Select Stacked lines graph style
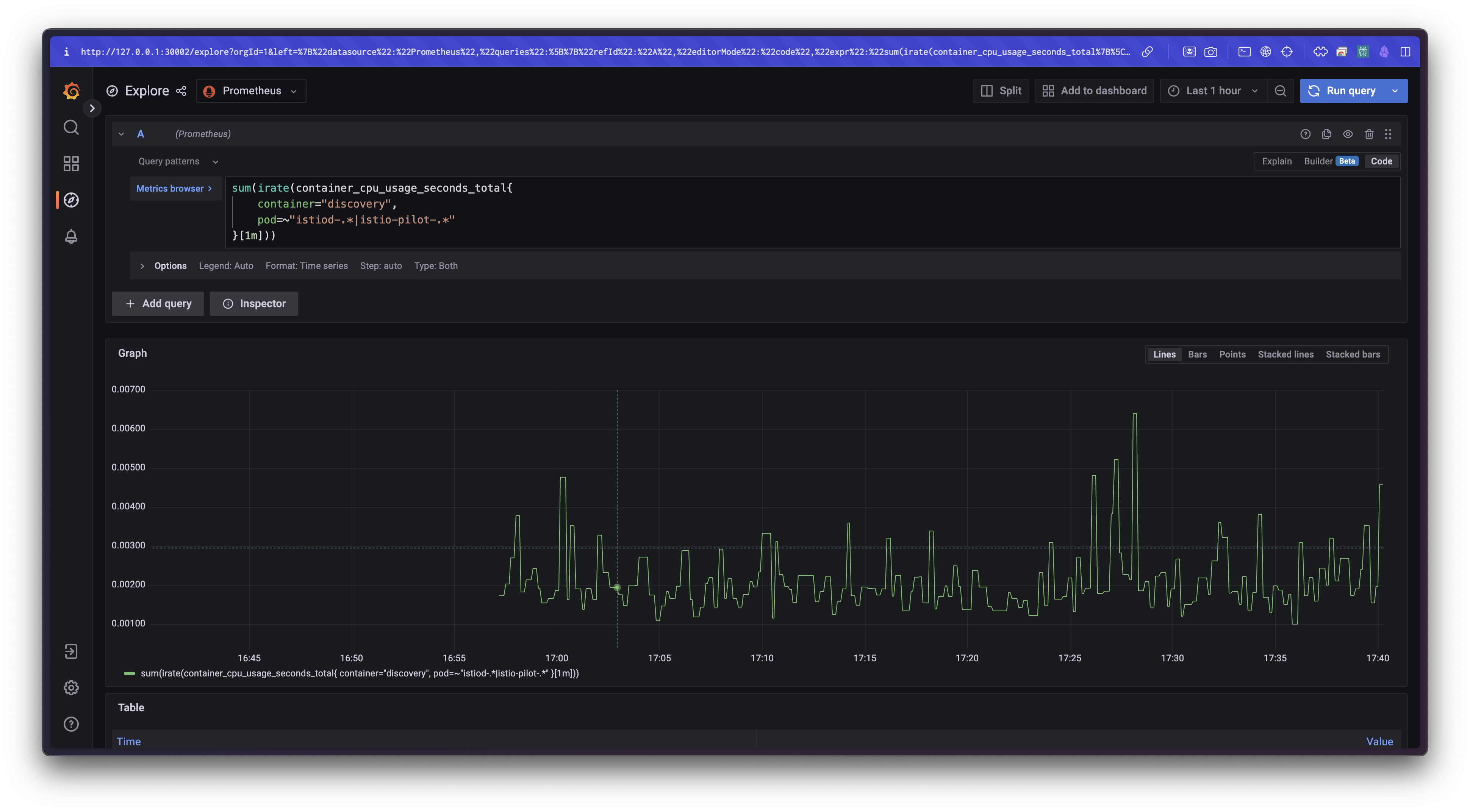The image size is (1470, 812). coord(1285,354)
